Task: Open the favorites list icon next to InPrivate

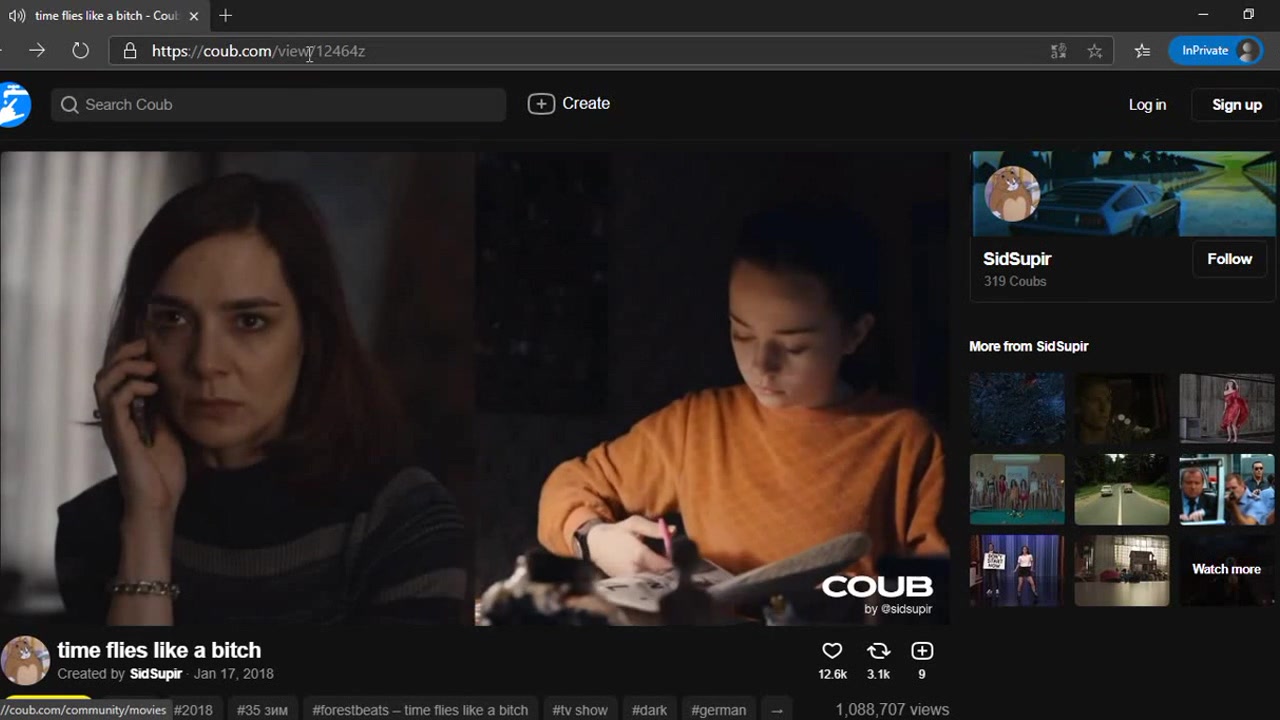Action: click(x=1142, y=51)
